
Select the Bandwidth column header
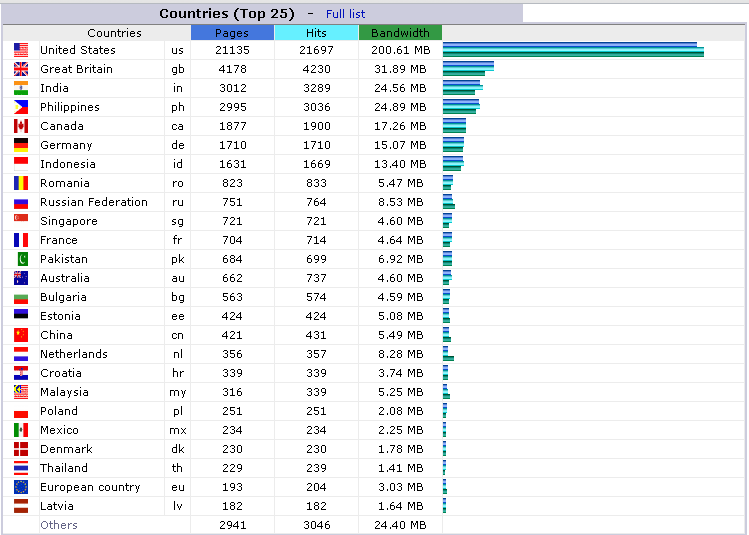click(400, 33)
